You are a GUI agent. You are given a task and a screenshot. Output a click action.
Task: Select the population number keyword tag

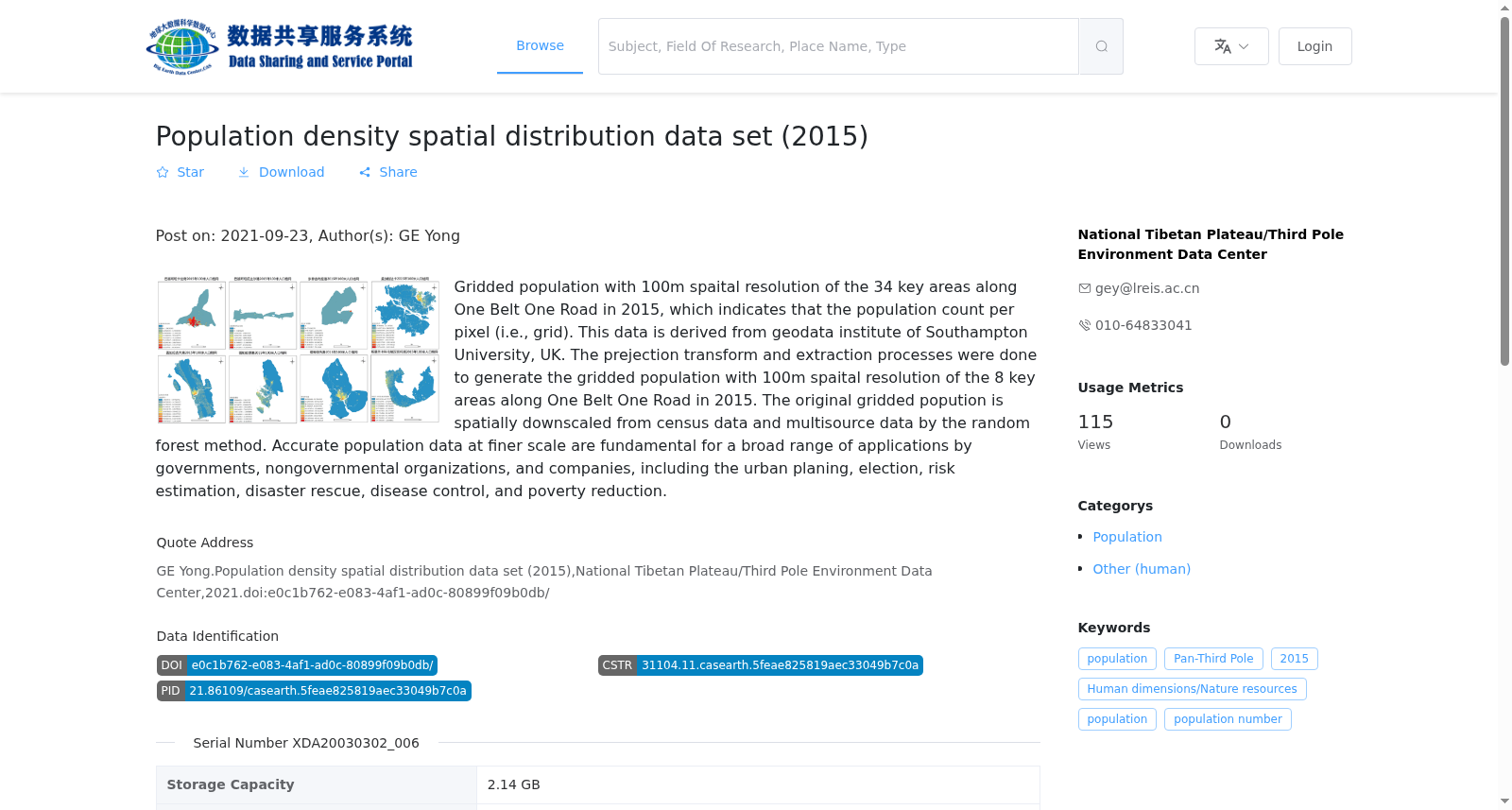pos(1228,719)
